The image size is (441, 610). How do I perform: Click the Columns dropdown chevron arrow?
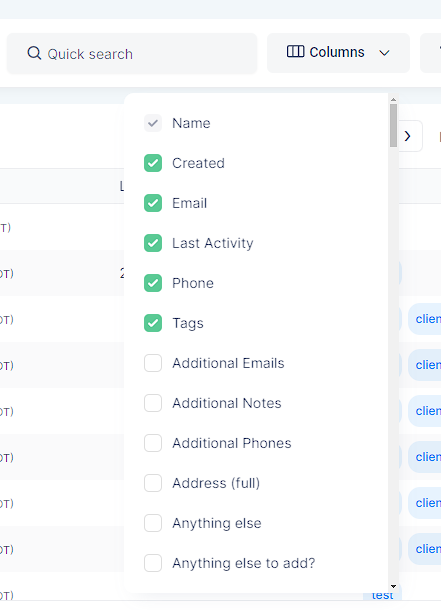click(384, 53)
